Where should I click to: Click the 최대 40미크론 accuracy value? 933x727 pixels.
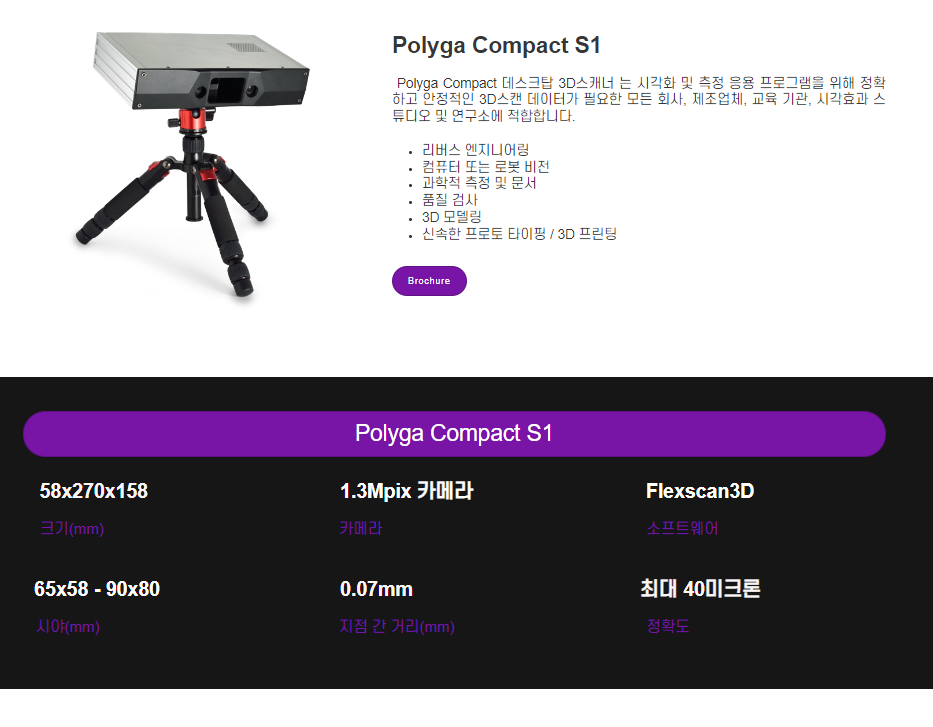coord(700,589)
